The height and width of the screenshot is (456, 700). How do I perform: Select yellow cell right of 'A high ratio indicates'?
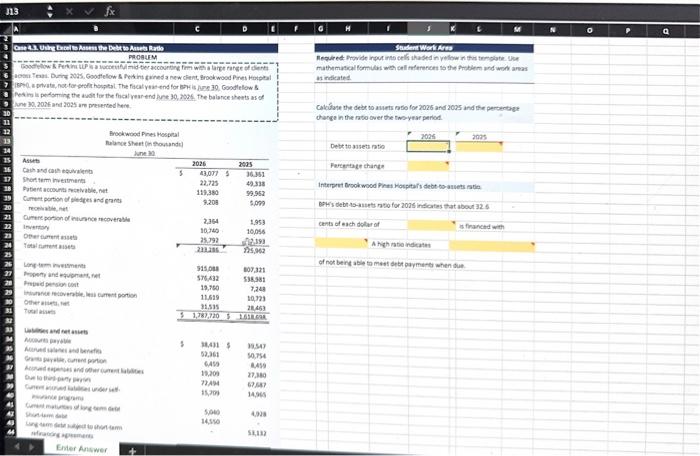[492, 246]
